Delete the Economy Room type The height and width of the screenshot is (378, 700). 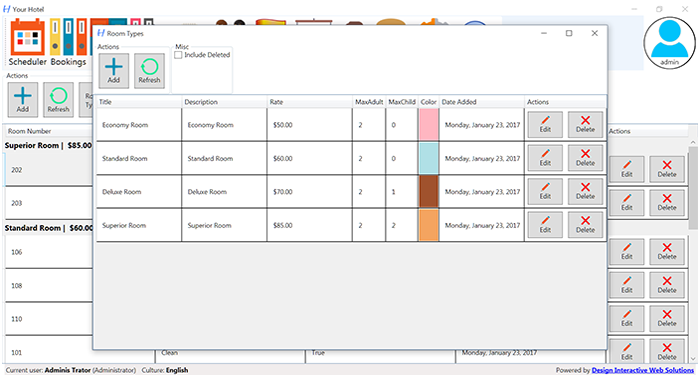click(x=585, y=125)
